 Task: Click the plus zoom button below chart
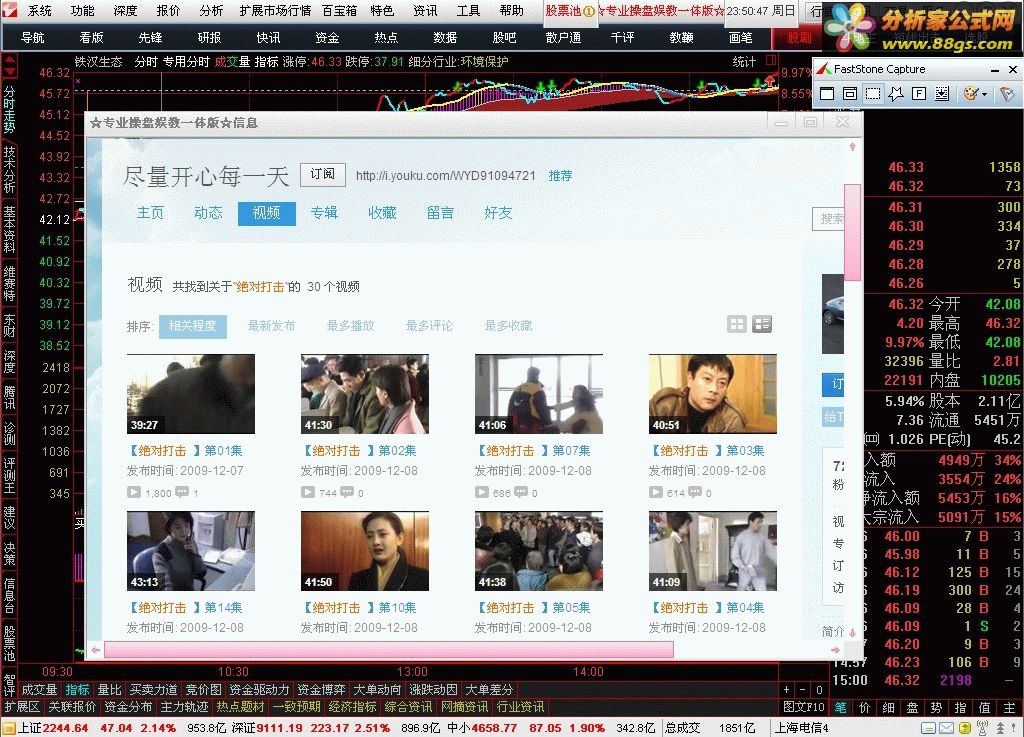coord(787,689)
